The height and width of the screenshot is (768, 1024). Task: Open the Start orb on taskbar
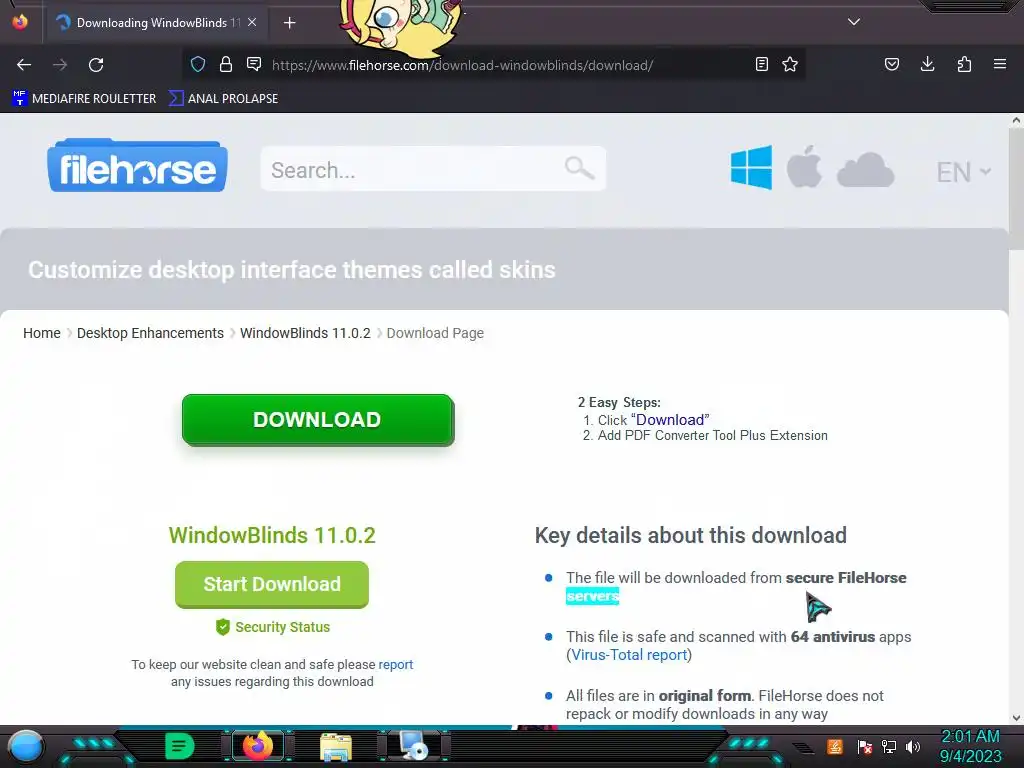point(26,746)
